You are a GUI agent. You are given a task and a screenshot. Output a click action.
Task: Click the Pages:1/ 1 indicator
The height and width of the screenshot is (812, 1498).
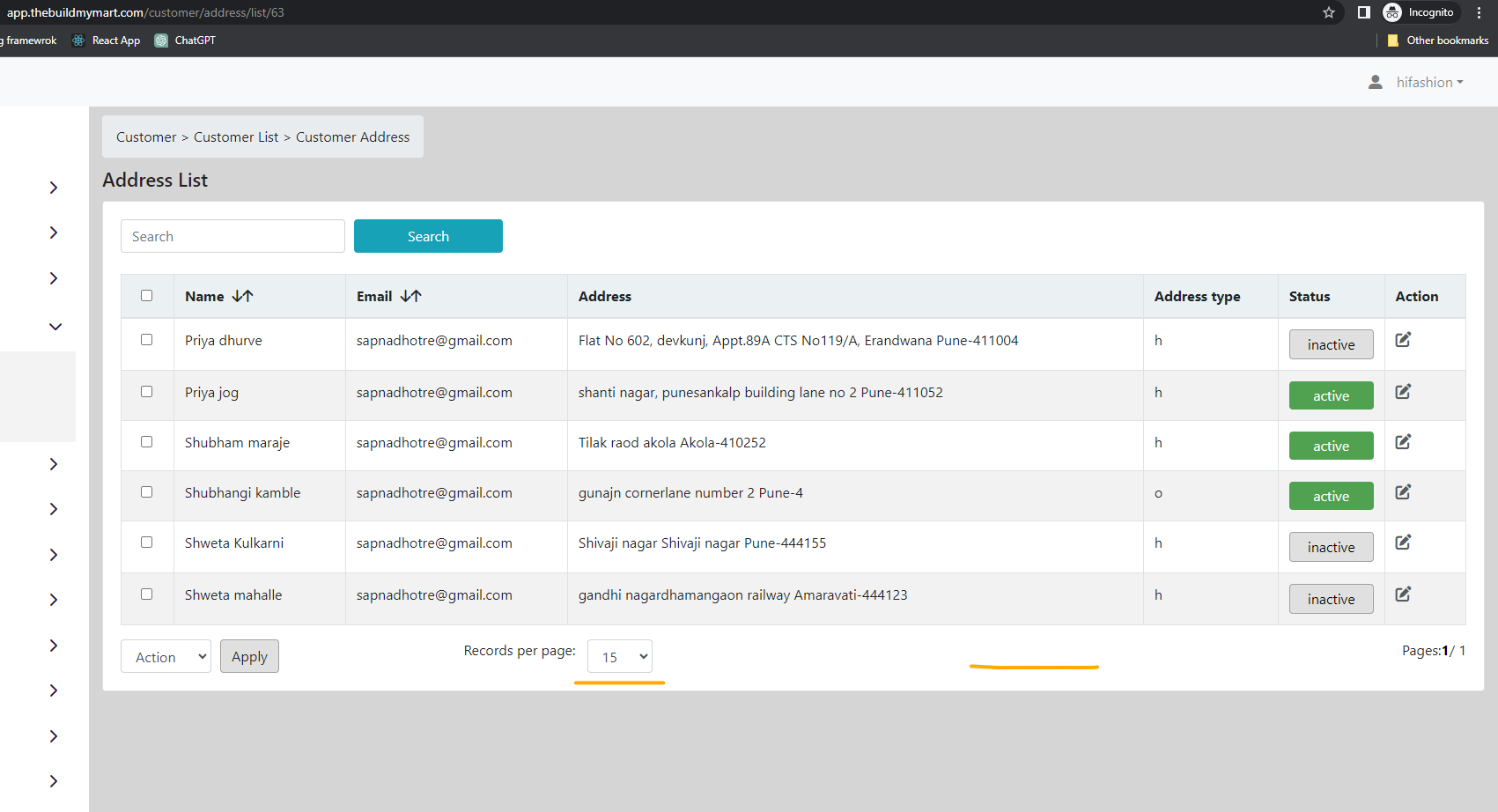click(1434, 651)
